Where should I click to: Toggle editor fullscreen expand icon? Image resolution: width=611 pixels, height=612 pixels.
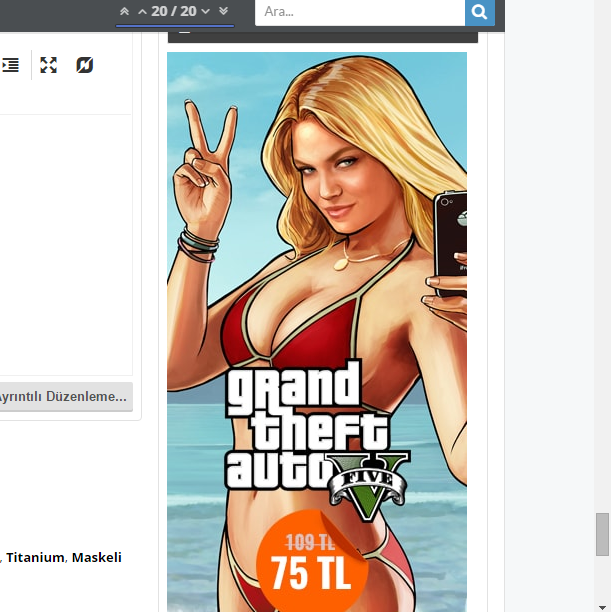coord(48,65)
